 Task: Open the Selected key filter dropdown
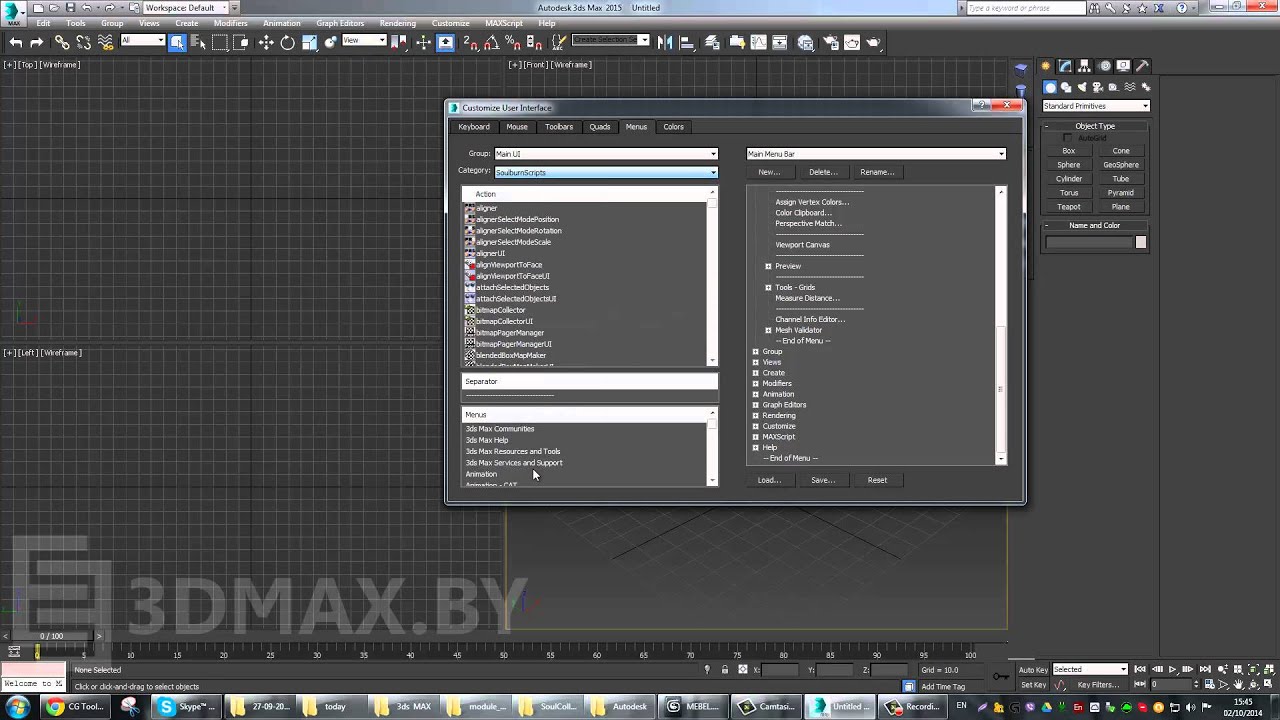click(x=1090, y=669)
